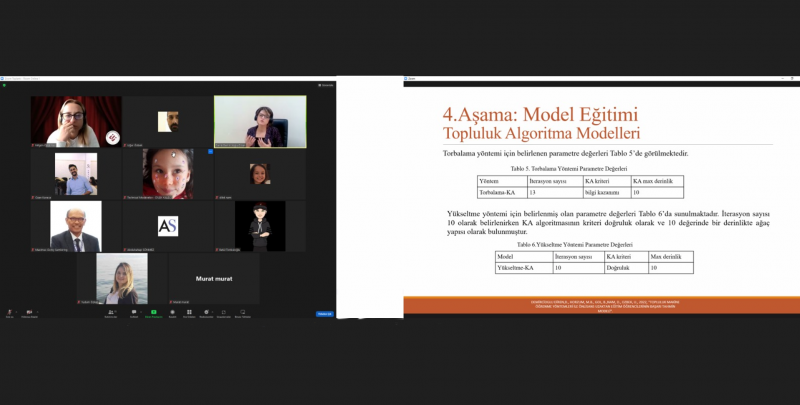Click the green encryption shield icon
800x405 pixels.
pos(5,85)
